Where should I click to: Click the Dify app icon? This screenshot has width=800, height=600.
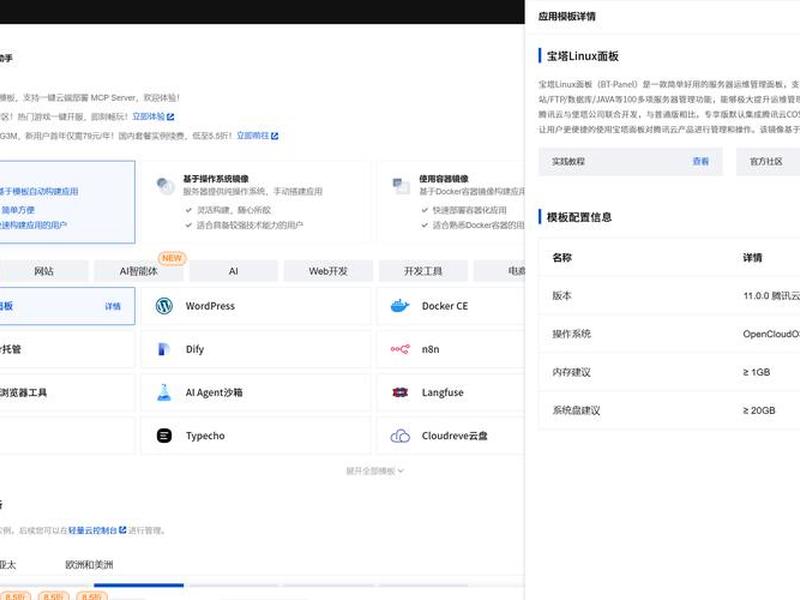coord(164,349)
